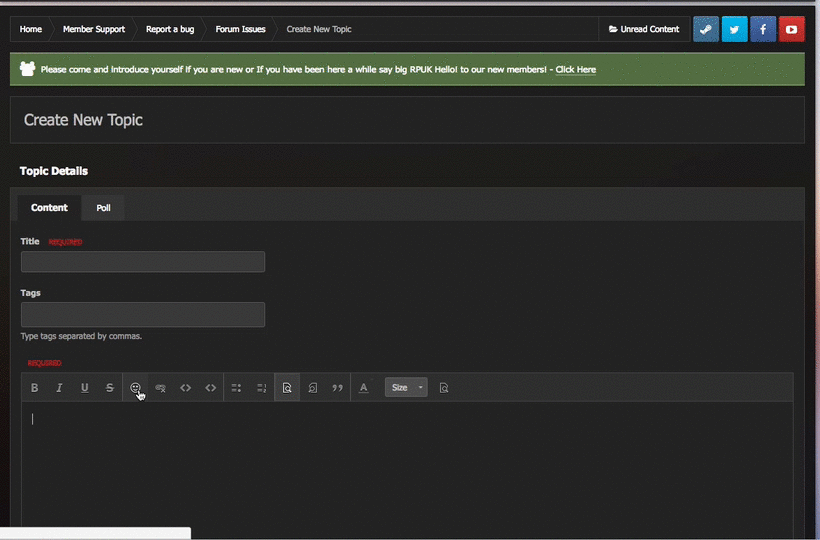Viewport: 820px width, 540px height.
Task: Focus the Tags input field
Action: tap(143, 314)
